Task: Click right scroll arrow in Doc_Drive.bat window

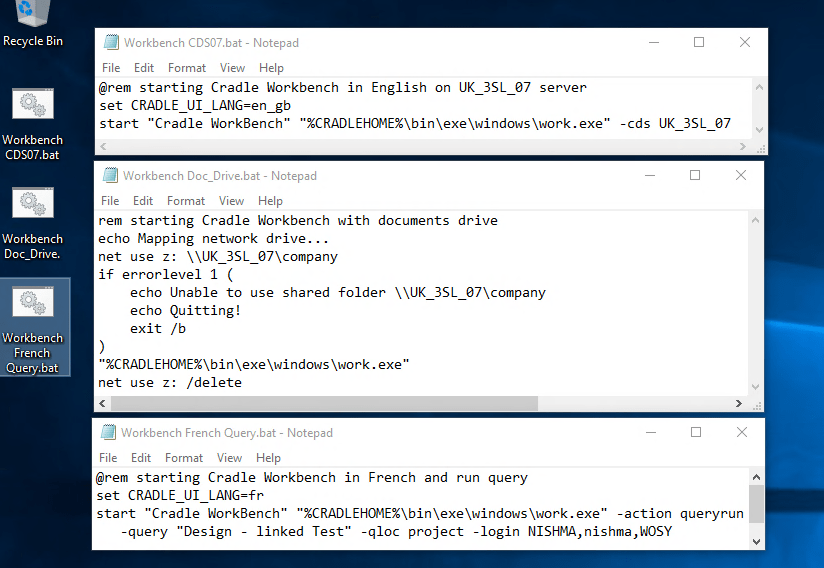Action: pos(739,403)
